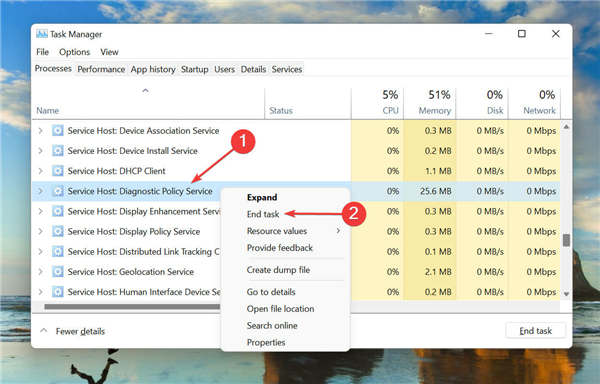Click the Task Manager app icon in title bar

tap(42, 34)
